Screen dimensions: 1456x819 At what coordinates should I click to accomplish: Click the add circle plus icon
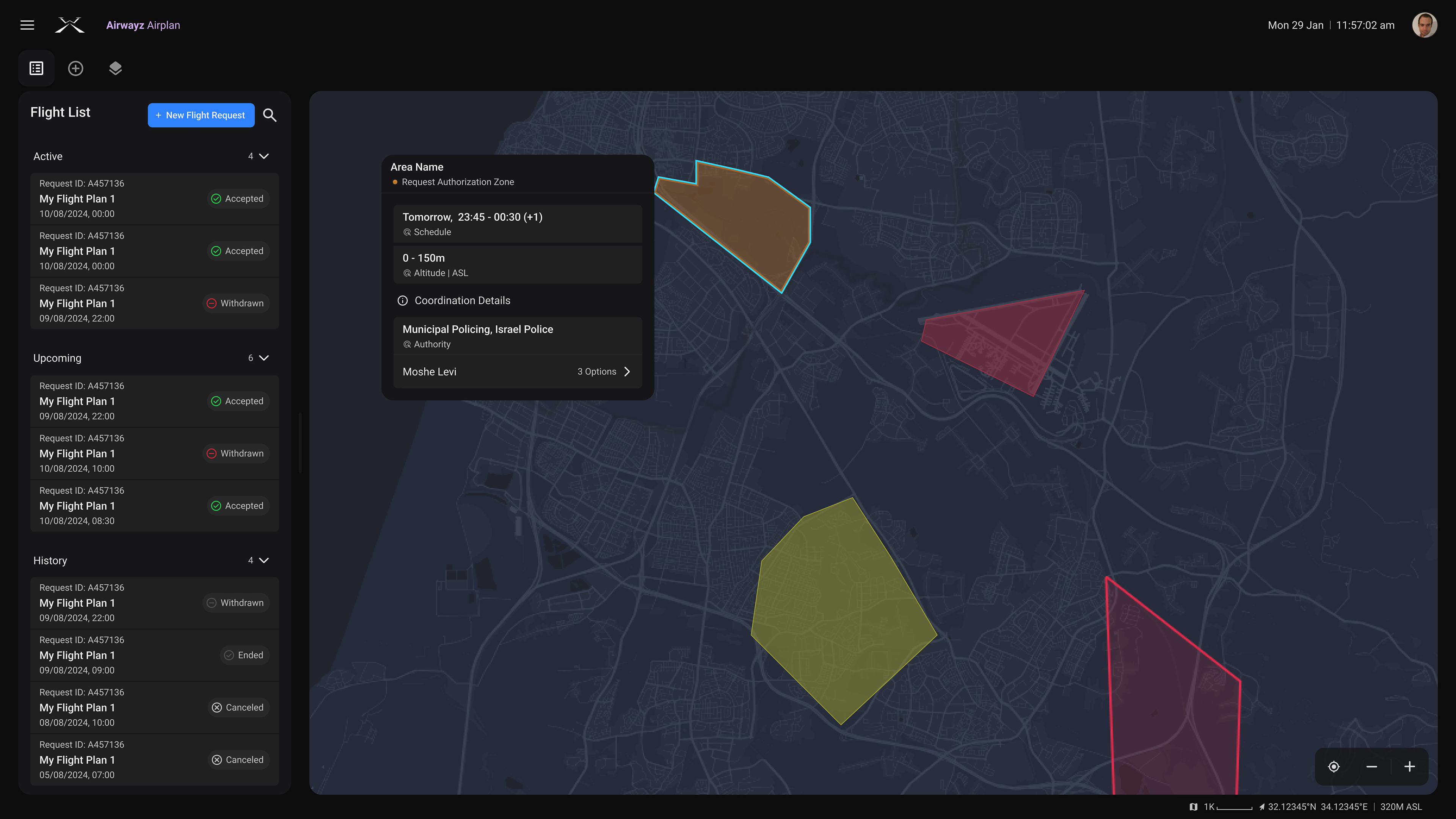(76, 68)
